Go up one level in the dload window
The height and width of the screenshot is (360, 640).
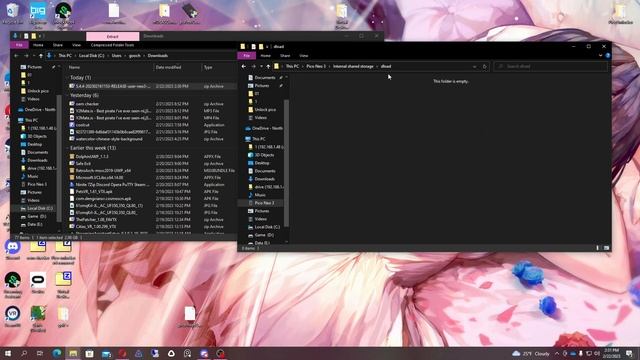(x=268, y=67)
